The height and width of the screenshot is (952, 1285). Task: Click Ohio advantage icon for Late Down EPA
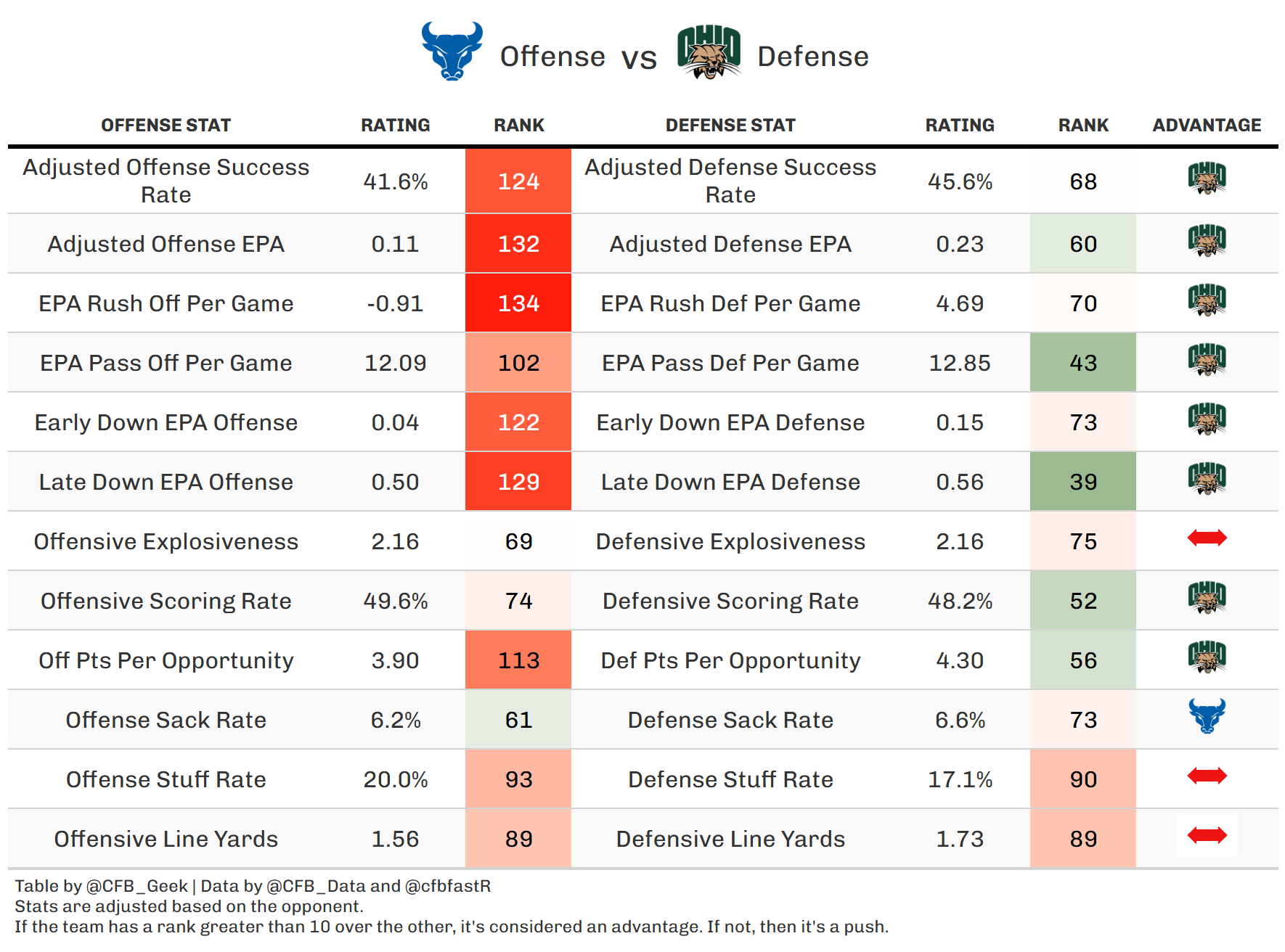pyautogui.click(x=1207, y=479)
